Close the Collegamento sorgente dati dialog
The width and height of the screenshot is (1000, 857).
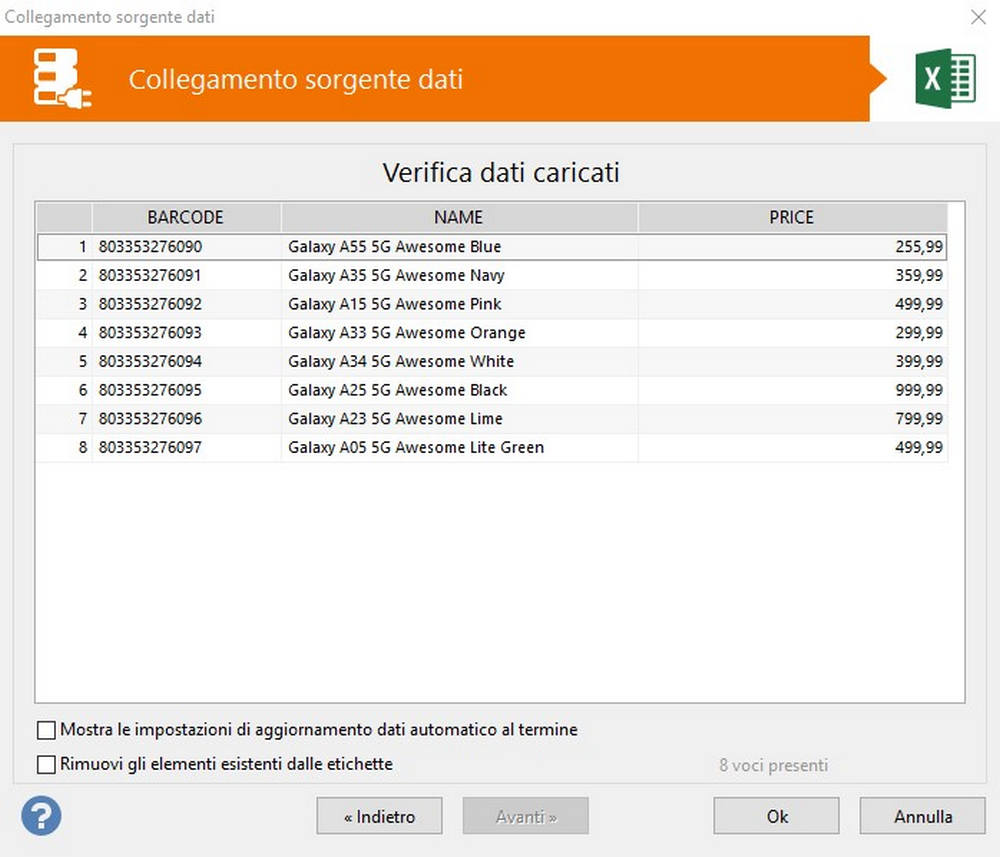point(978,17)
